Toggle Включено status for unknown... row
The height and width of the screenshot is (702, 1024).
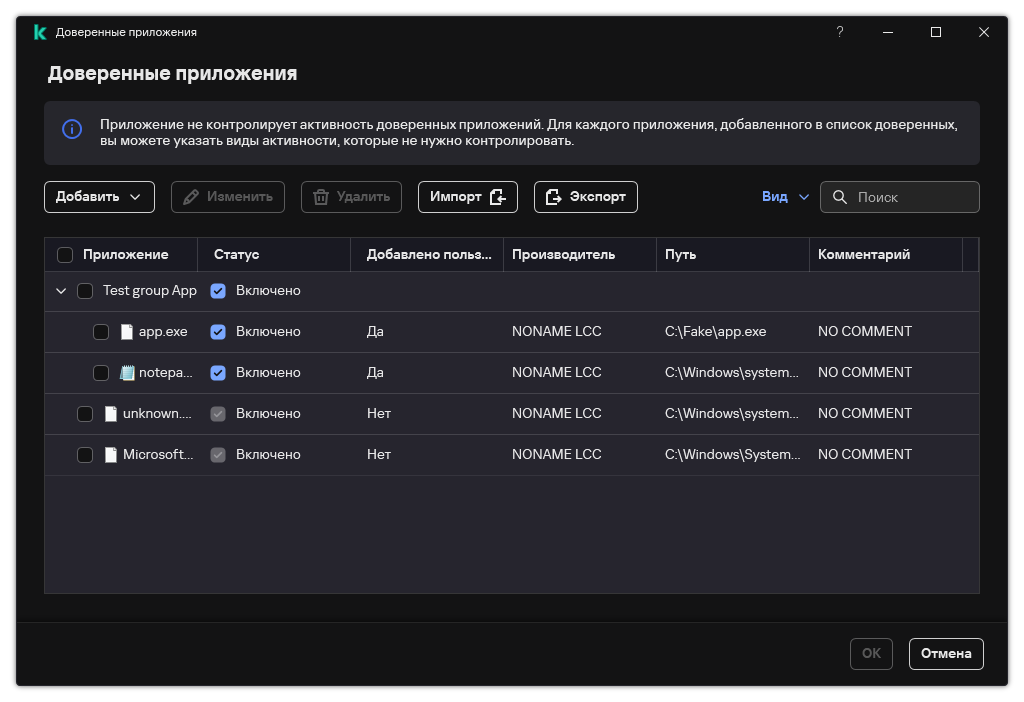click(x=218, y=414)
